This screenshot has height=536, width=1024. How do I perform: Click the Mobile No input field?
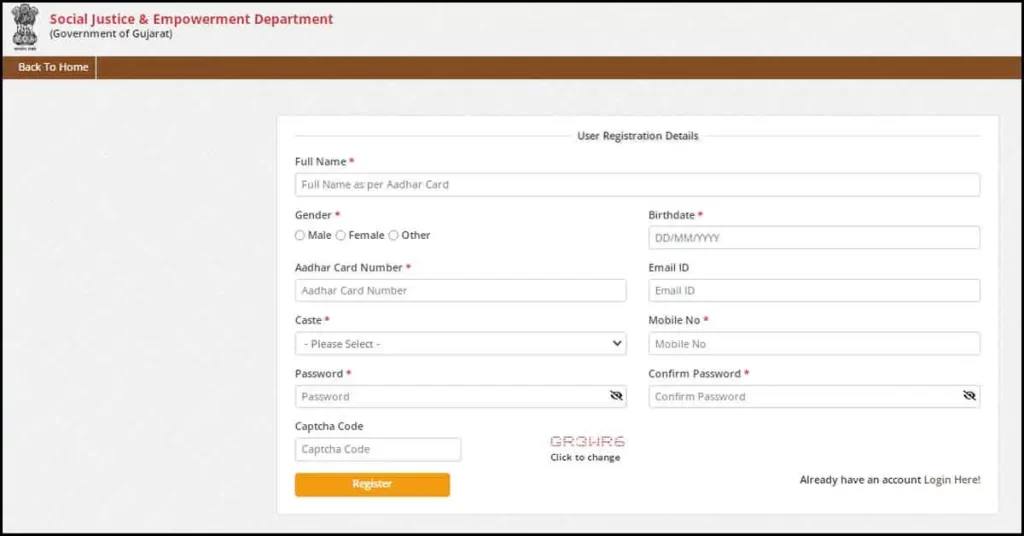tap(814, 344)
